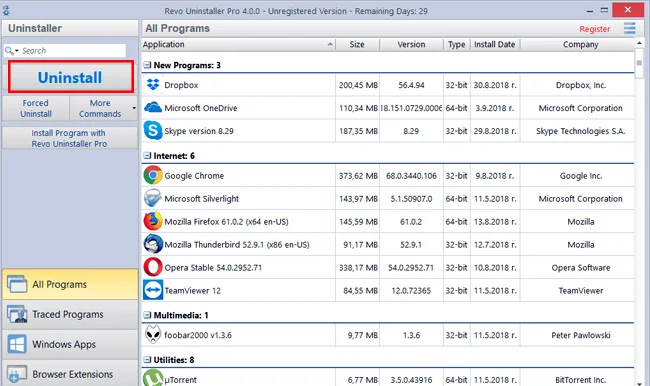
Task: Select foobar2000 v1.3.6 row name
Action: tap(198, 335)
